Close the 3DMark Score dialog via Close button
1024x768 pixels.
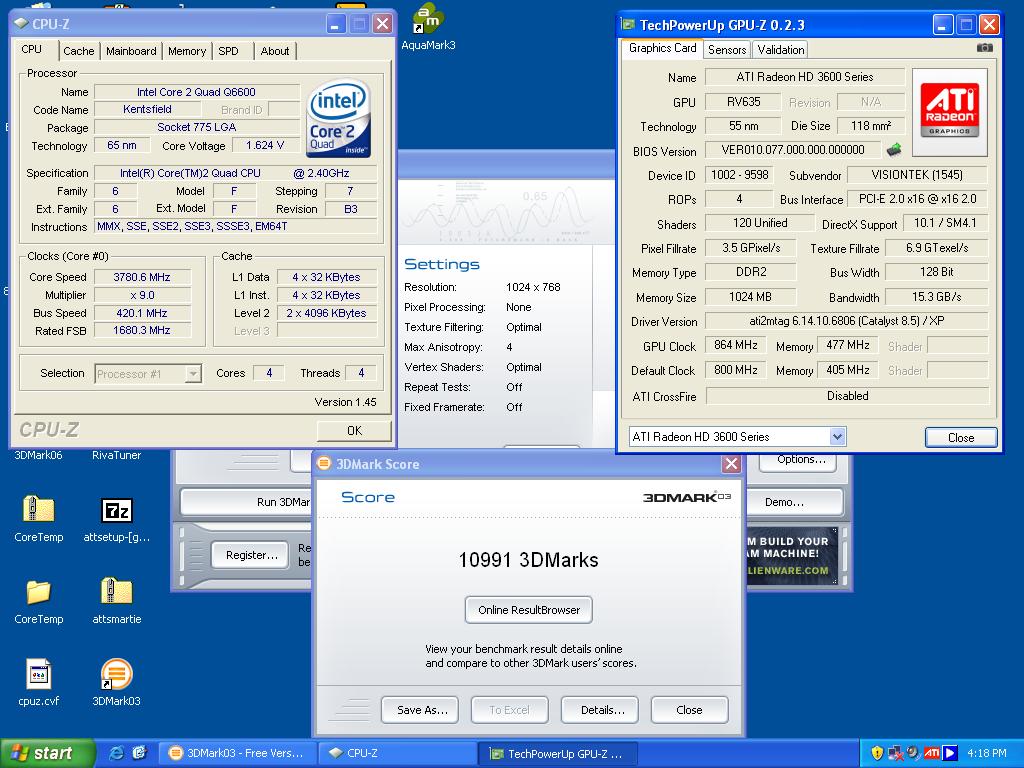coord(689,710)
